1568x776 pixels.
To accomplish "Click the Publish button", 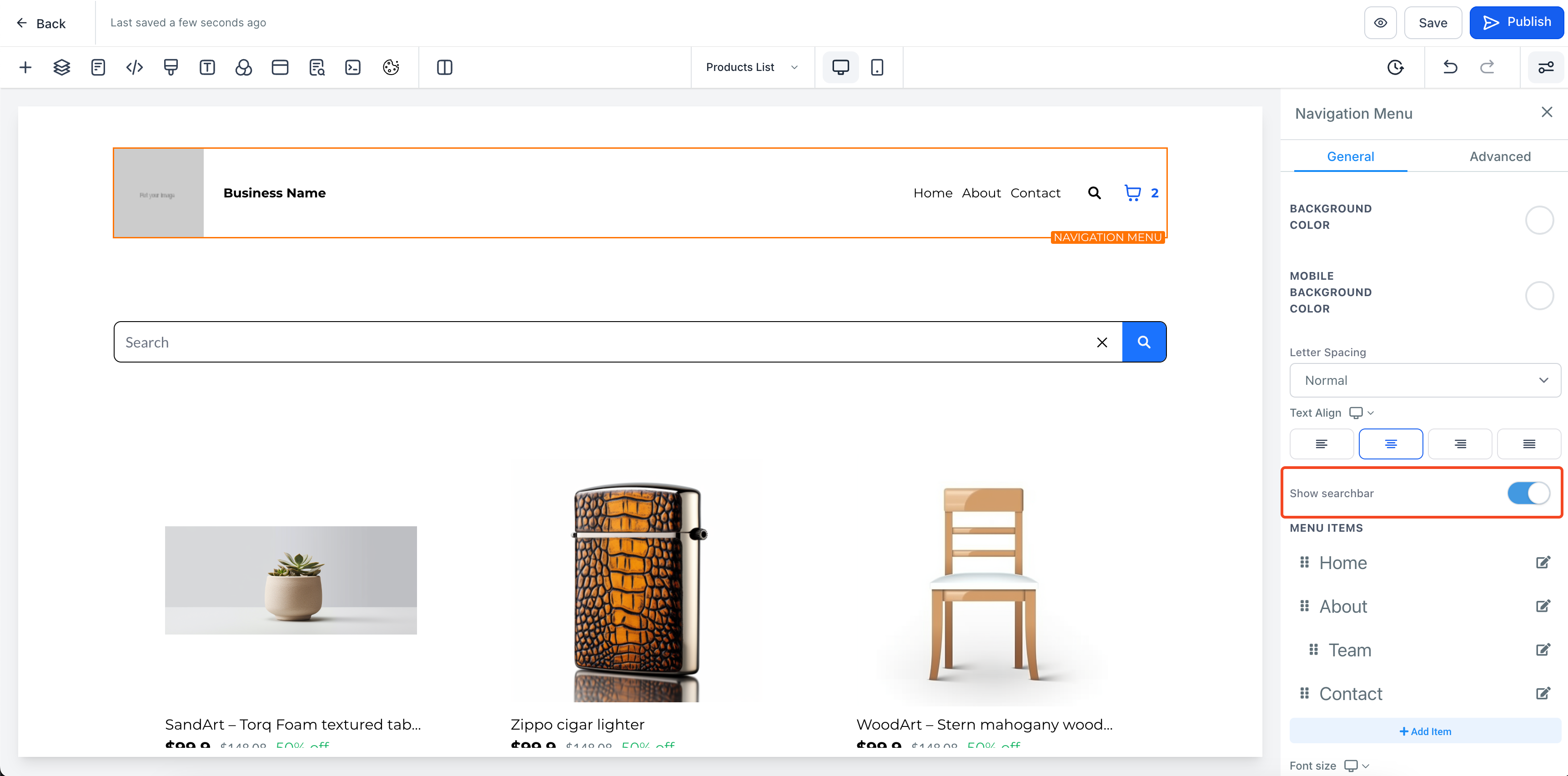I will click(1516, 23).
